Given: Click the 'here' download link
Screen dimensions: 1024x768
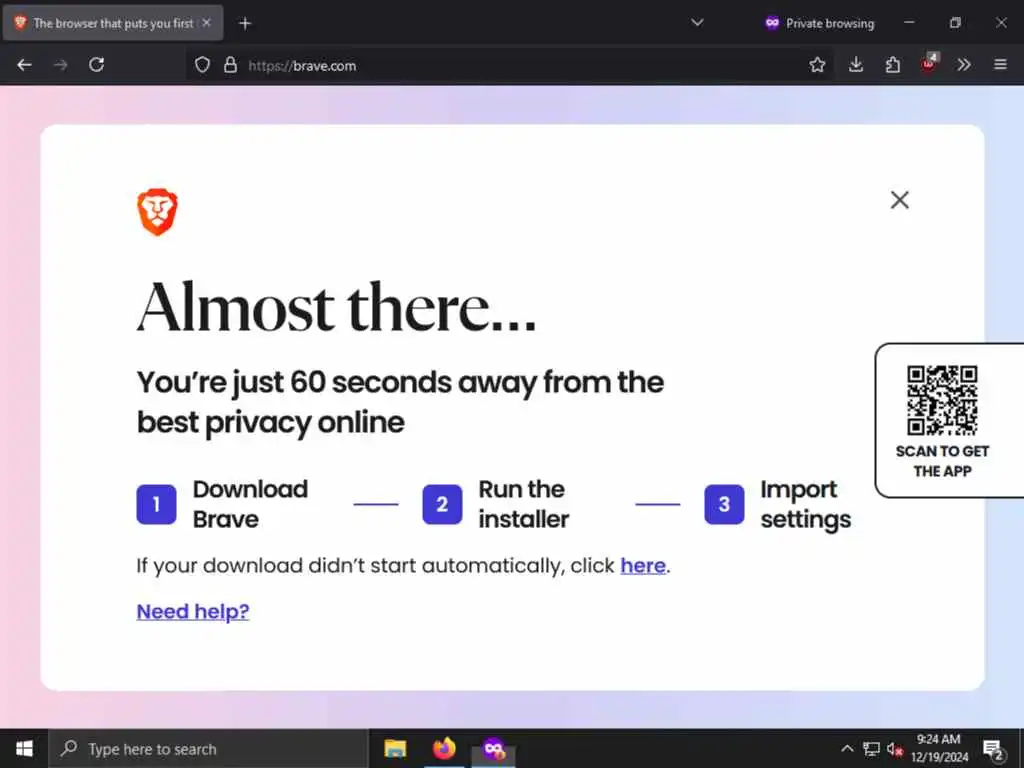Looking at the screenshot, I should [x=643, y=566].
